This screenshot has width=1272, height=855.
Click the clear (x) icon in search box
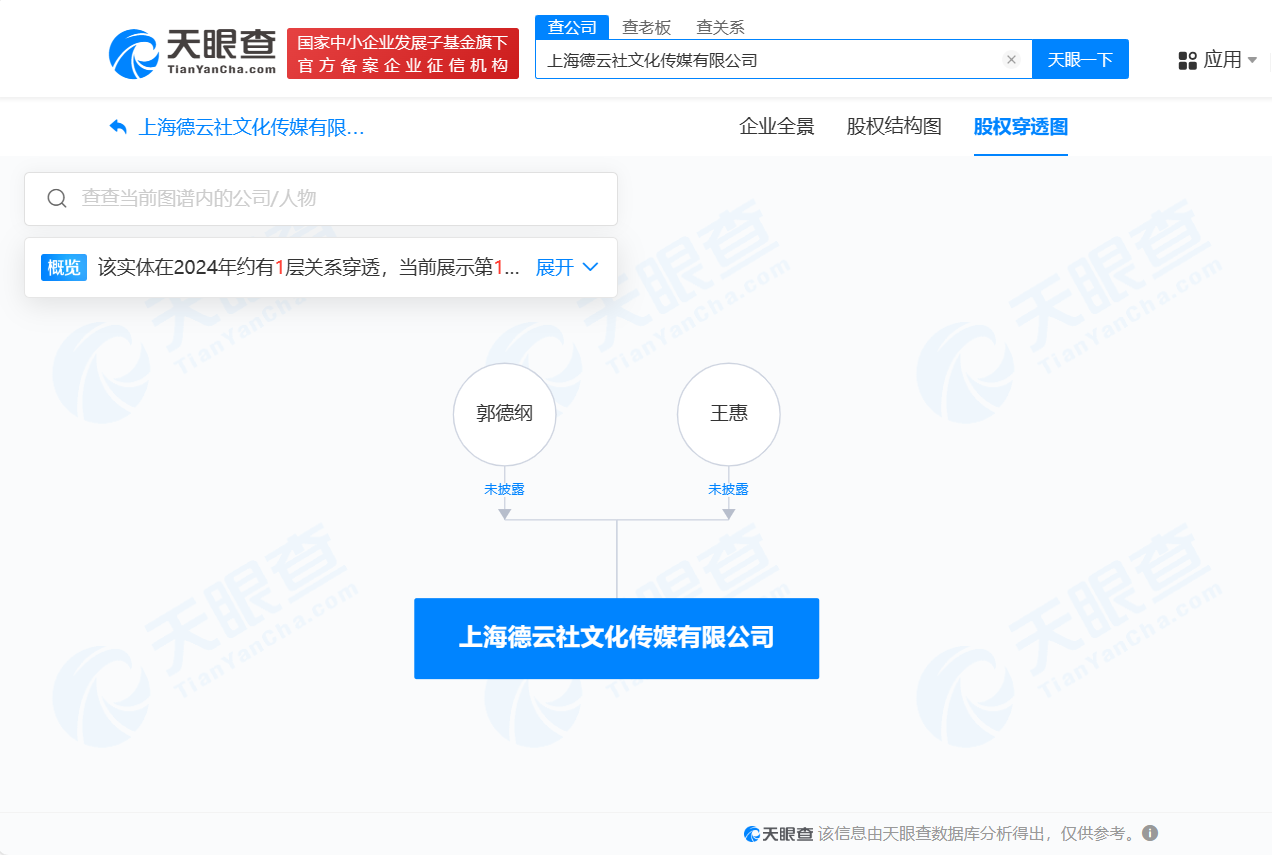coord(1011,59)
